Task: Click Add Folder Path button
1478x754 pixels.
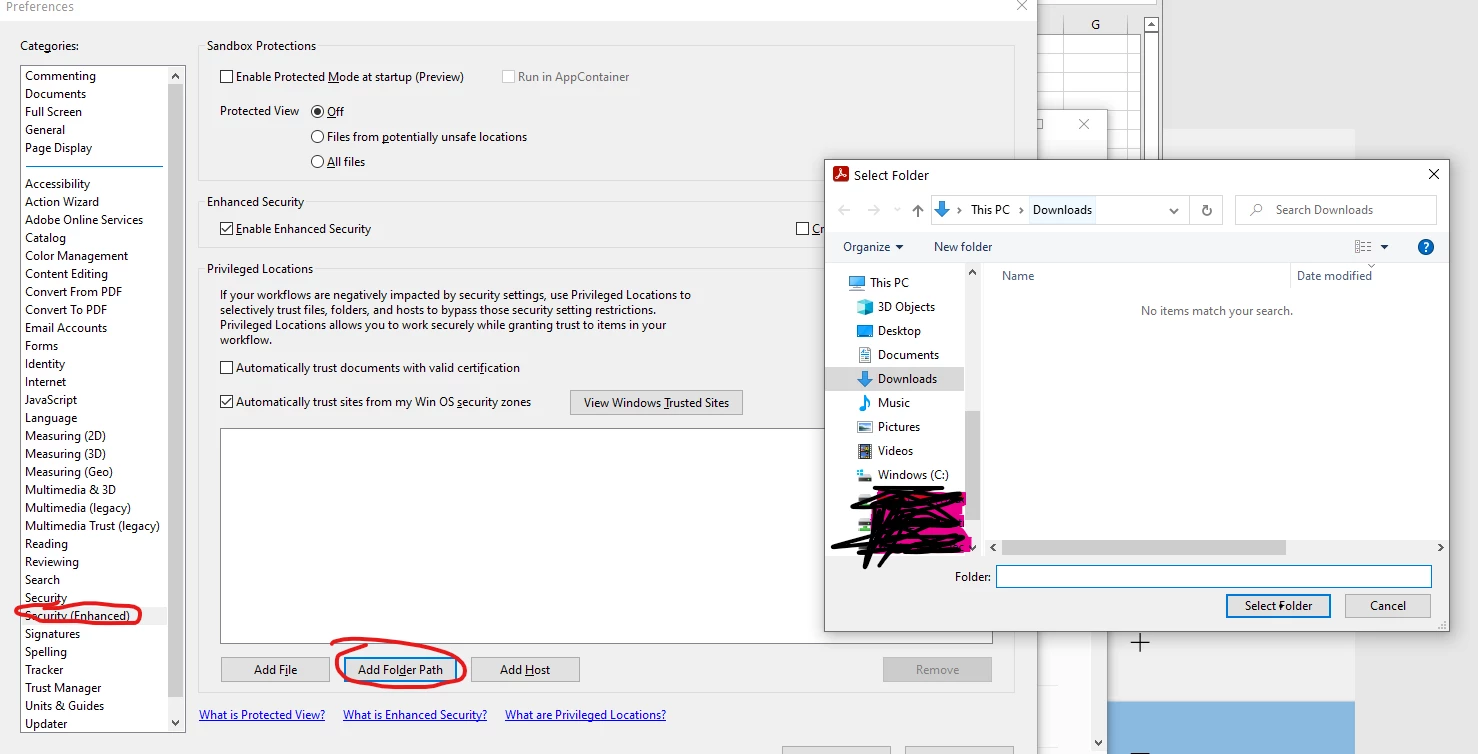Action: pyautogui.click(x=400, y=670)
